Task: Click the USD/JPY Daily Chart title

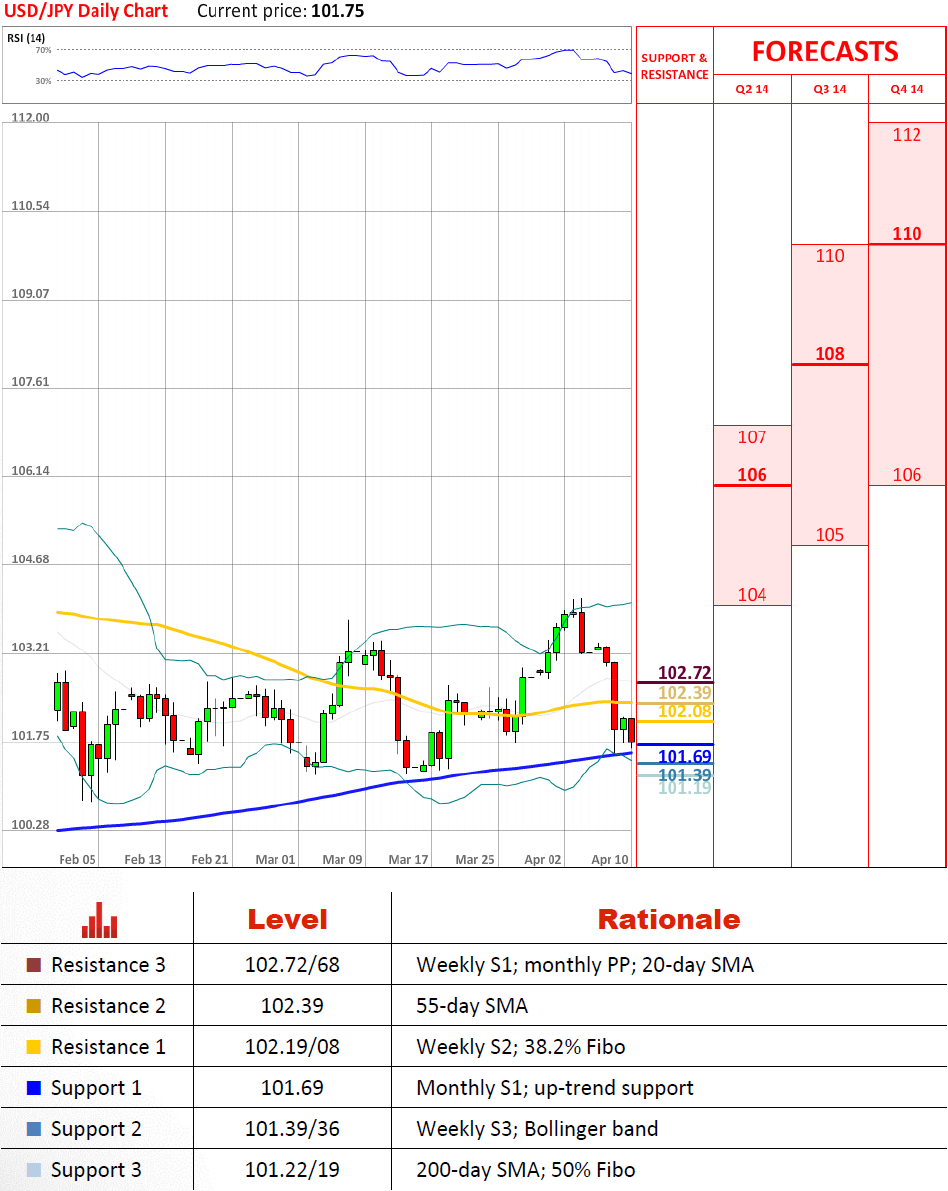Action: pos(86,11)
